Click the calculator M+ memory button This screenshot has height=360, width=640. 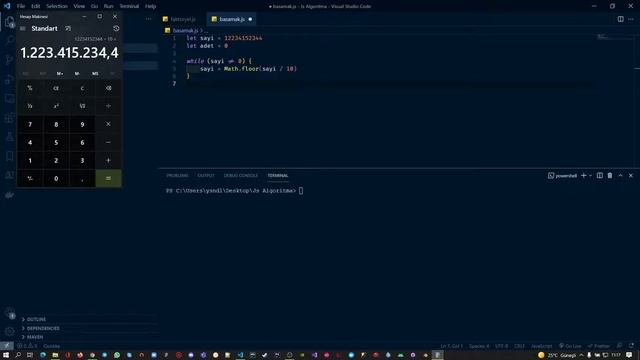click(x=60, y=73)
